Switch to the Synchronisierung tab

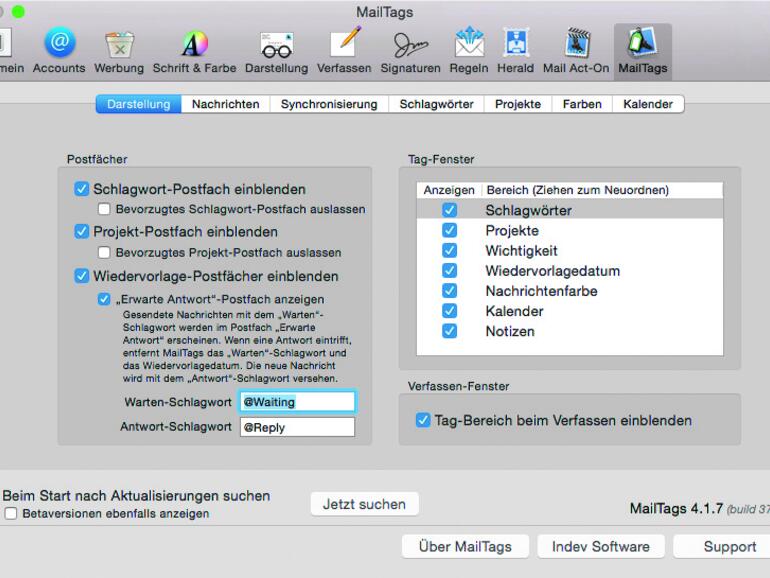click(329, 104)
